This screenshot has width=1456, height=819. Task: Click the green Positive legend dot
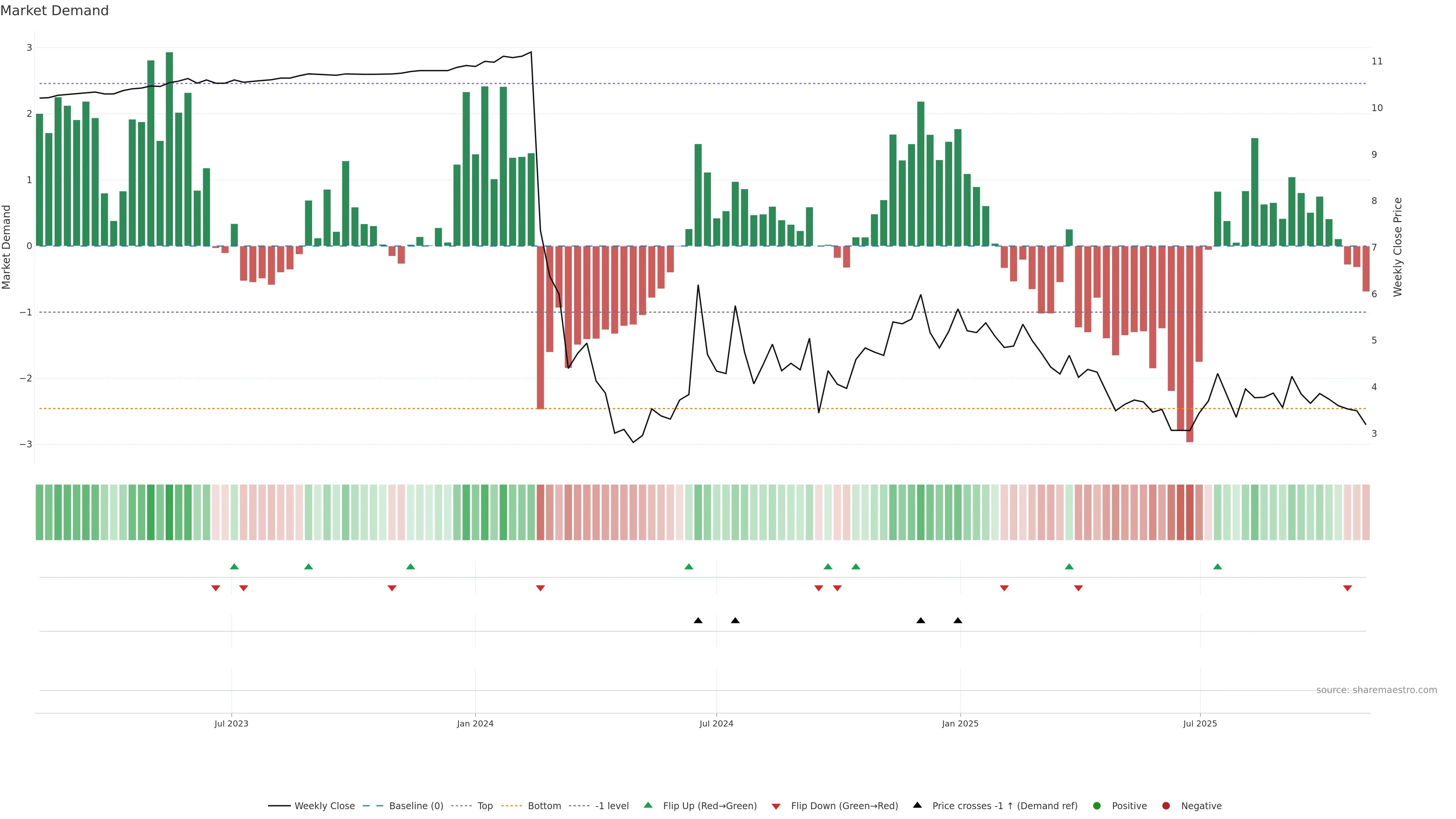pos(1097,805)
